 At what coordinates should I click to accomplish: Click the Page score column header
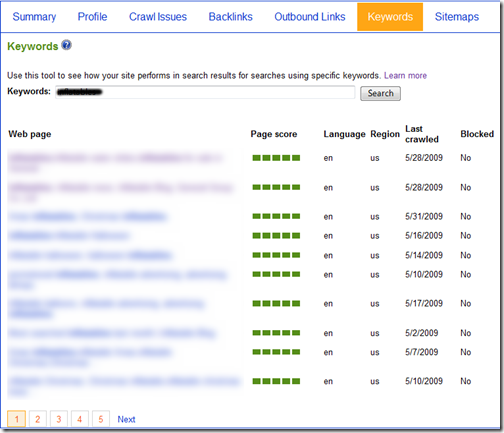click(274, 134)
